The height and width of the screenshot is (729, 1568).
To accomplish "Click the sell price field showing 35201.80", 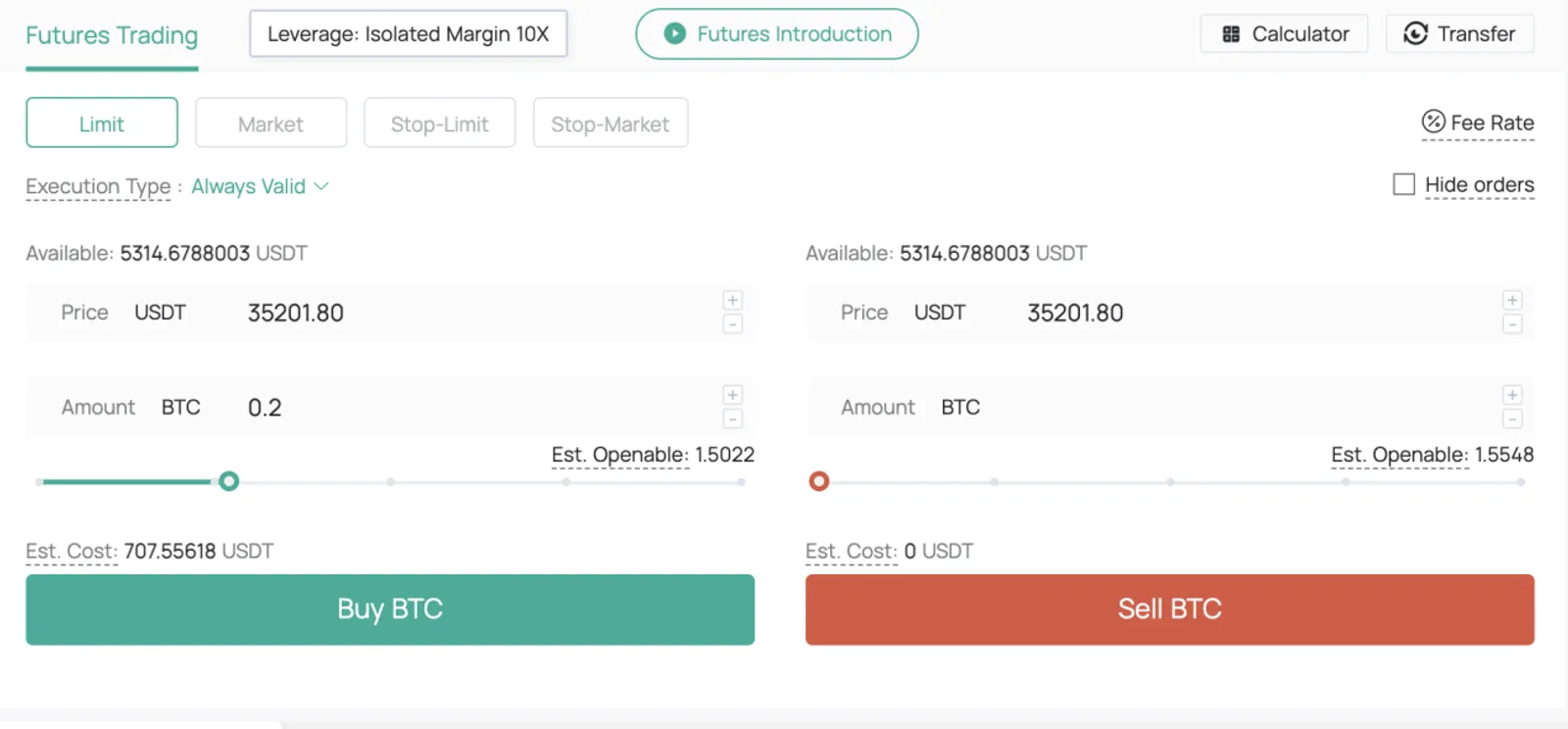I will point(1170,313).
